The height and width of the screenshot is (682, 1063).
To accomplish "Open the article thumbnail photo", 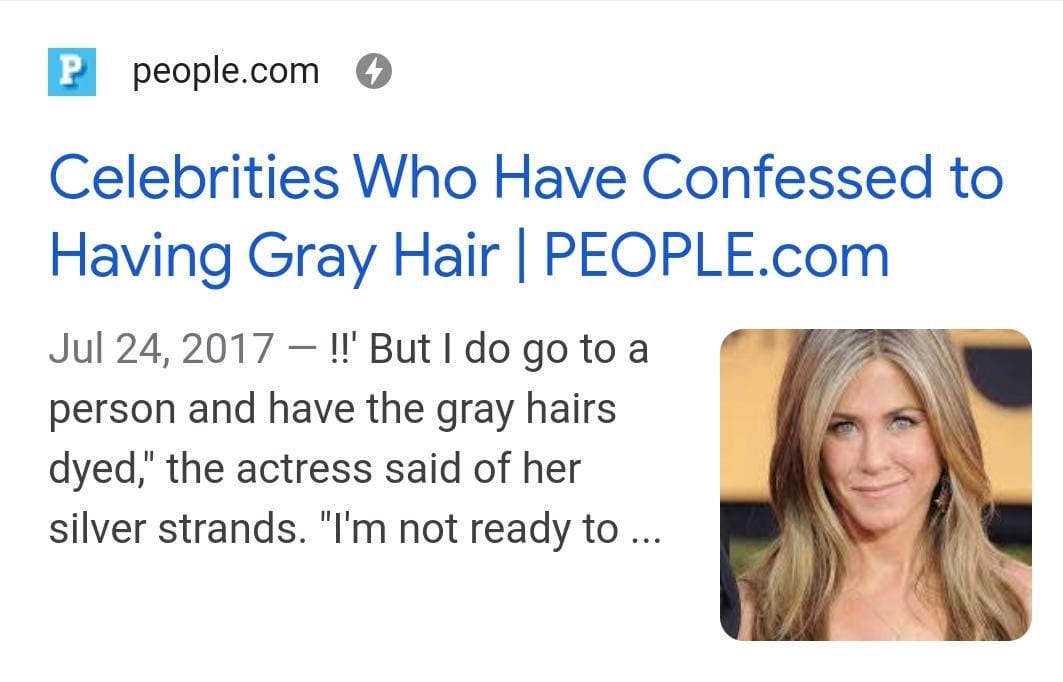I will coord(876,485).
